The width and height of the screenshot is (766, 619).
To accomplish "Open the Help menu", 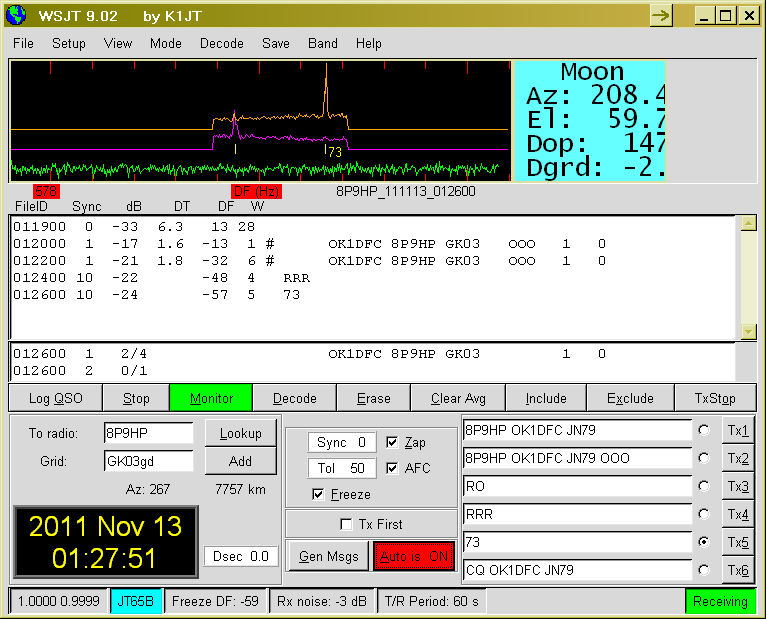I will [x=368, y=43].
